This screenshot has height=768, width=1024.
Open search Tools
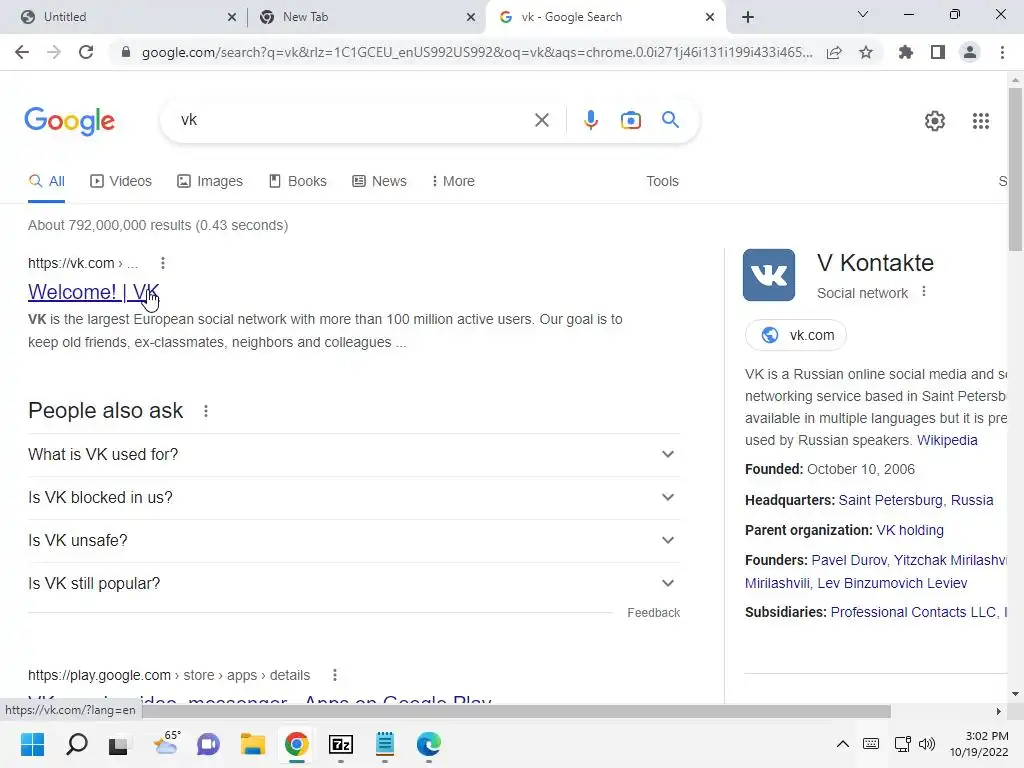pos(662,181)
